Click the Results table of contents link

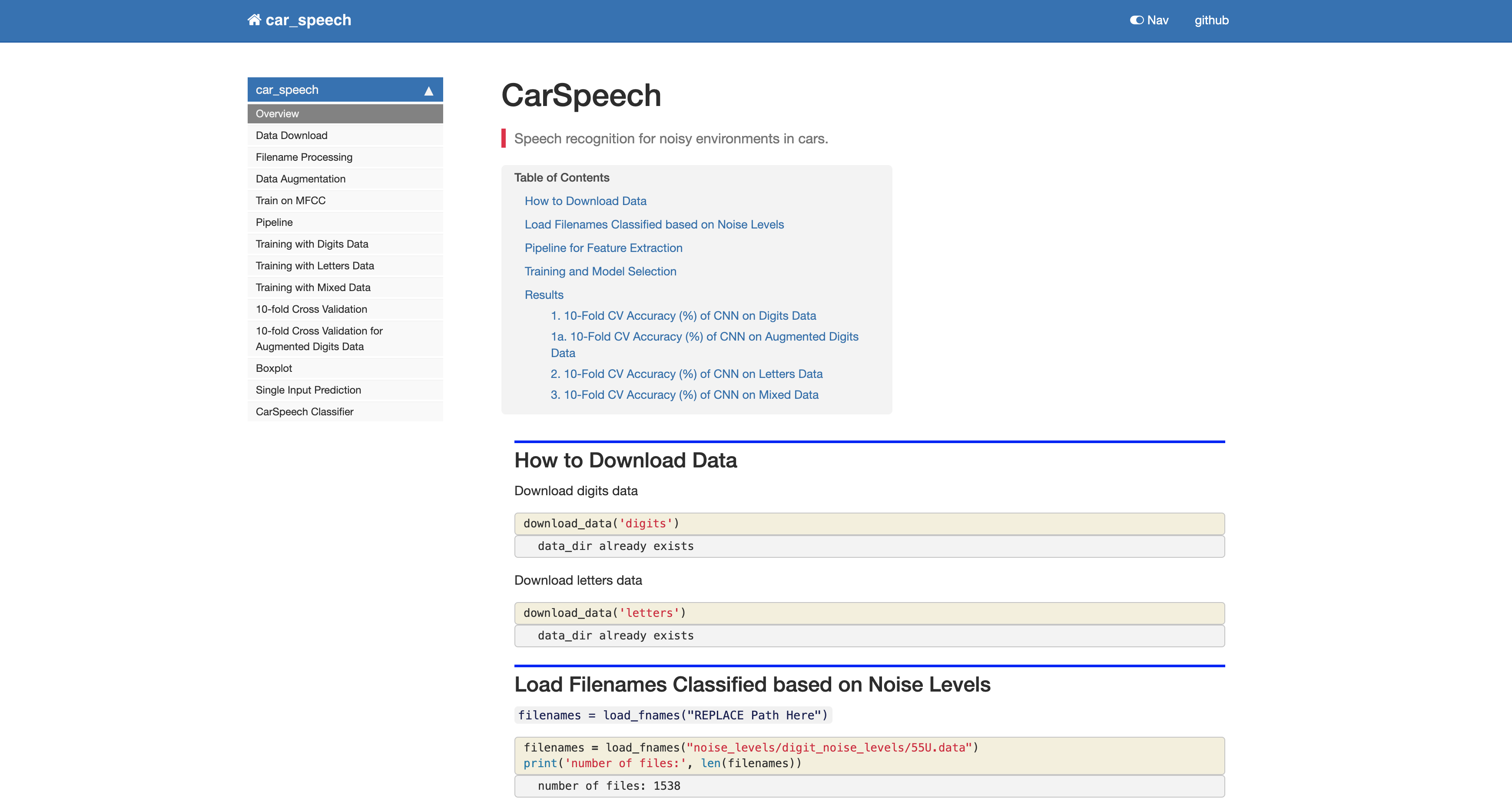click(x=544, y=295)
